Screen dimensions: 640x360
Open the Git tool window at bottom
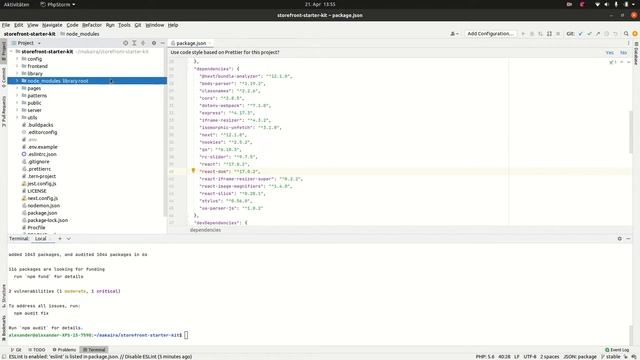click(16, 350)
